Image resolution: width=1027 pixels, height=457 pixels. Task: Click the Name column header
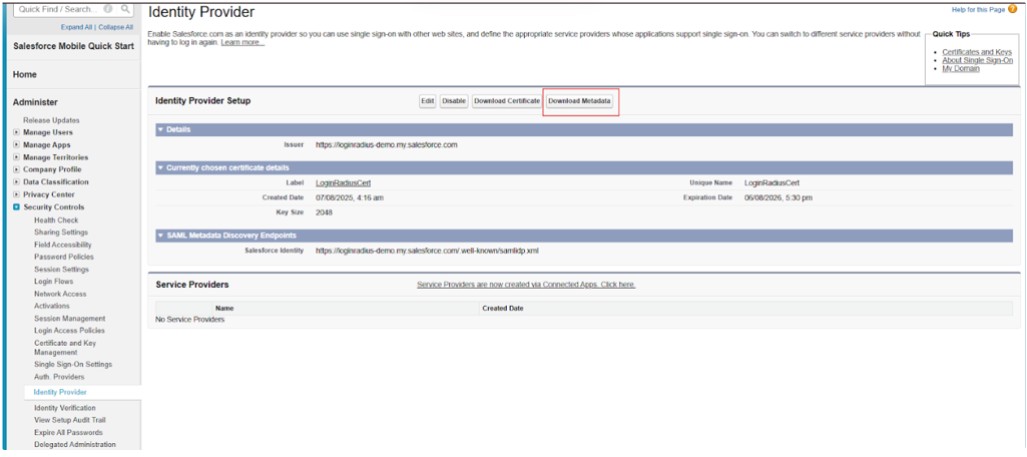(x=224, y=308)
